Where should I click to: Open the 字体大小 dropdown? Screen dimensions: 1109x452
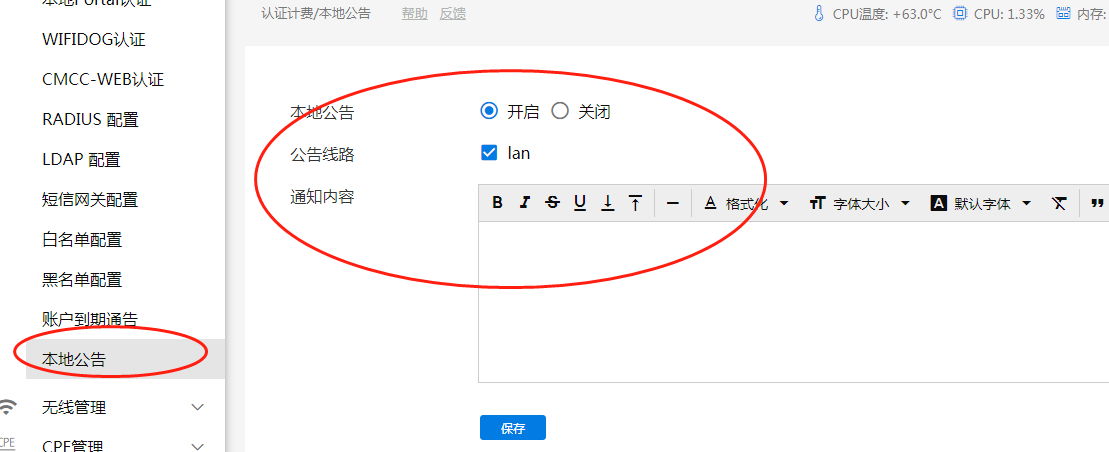[859, 203]
